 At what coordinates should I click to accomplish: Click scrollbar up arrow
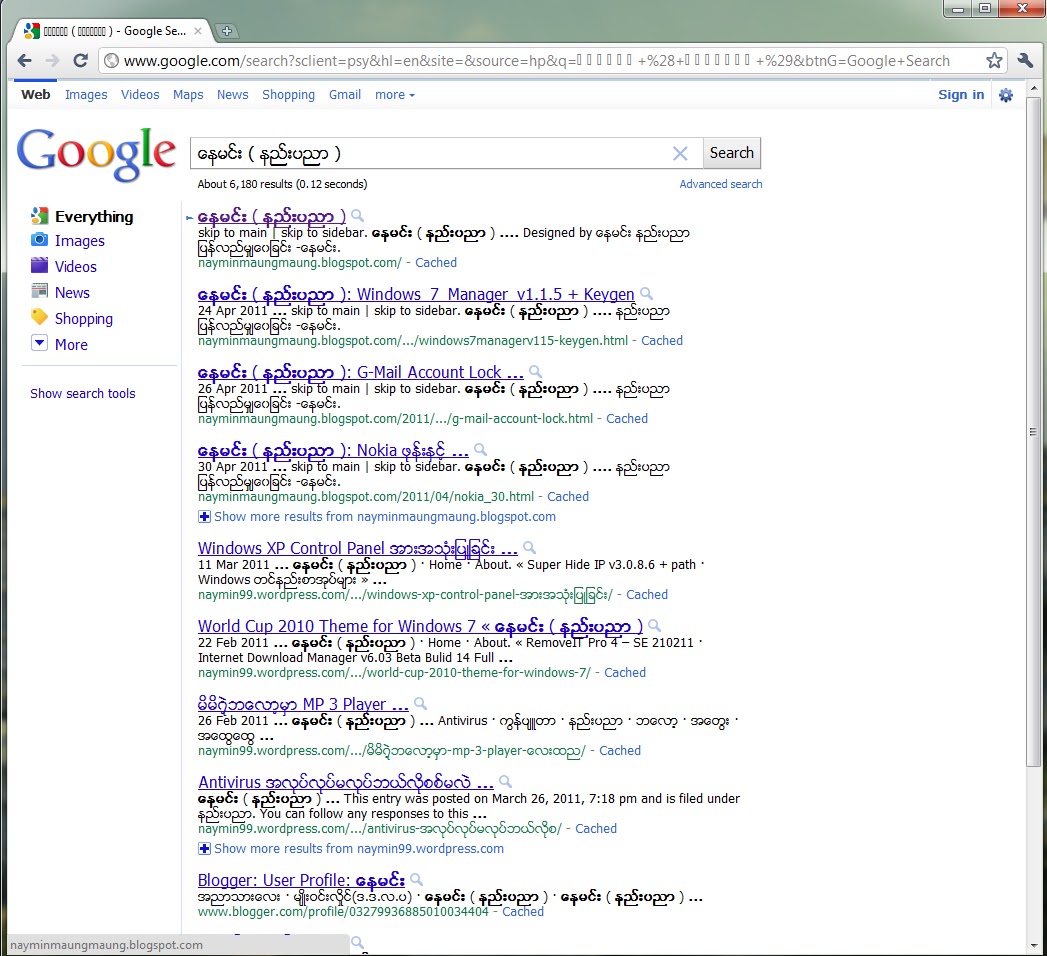pos(1033,88)
